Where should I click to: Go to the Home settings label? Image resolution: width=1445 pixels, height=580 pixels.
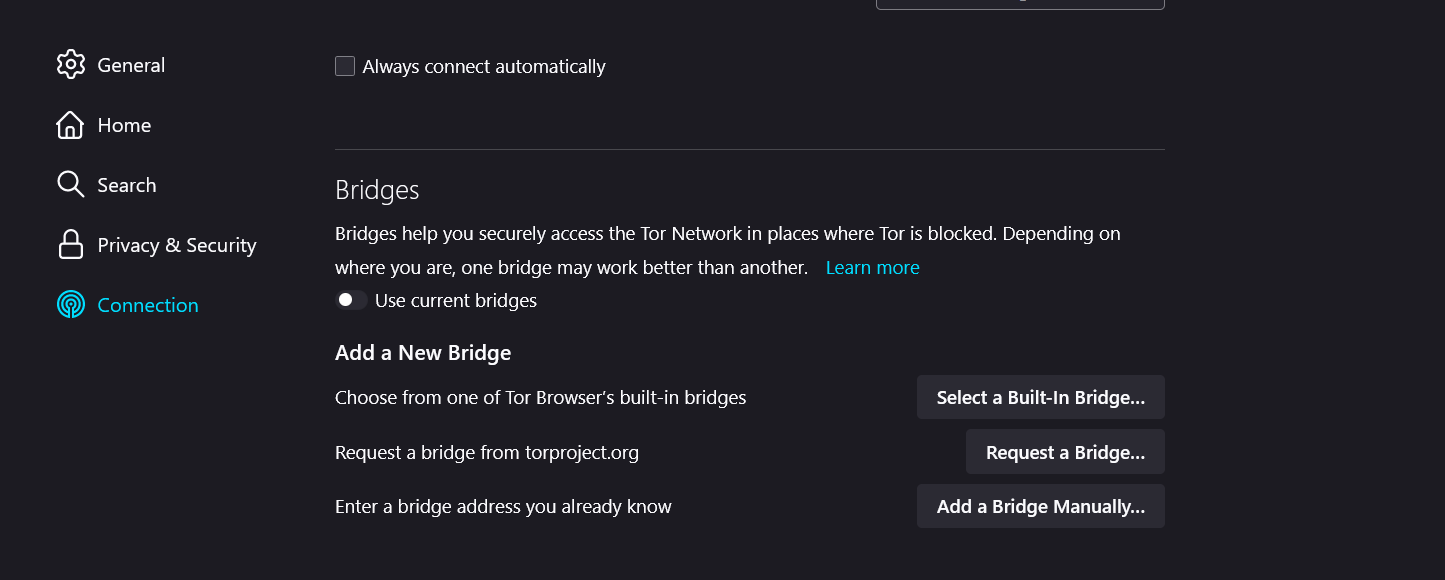point(124,125)
